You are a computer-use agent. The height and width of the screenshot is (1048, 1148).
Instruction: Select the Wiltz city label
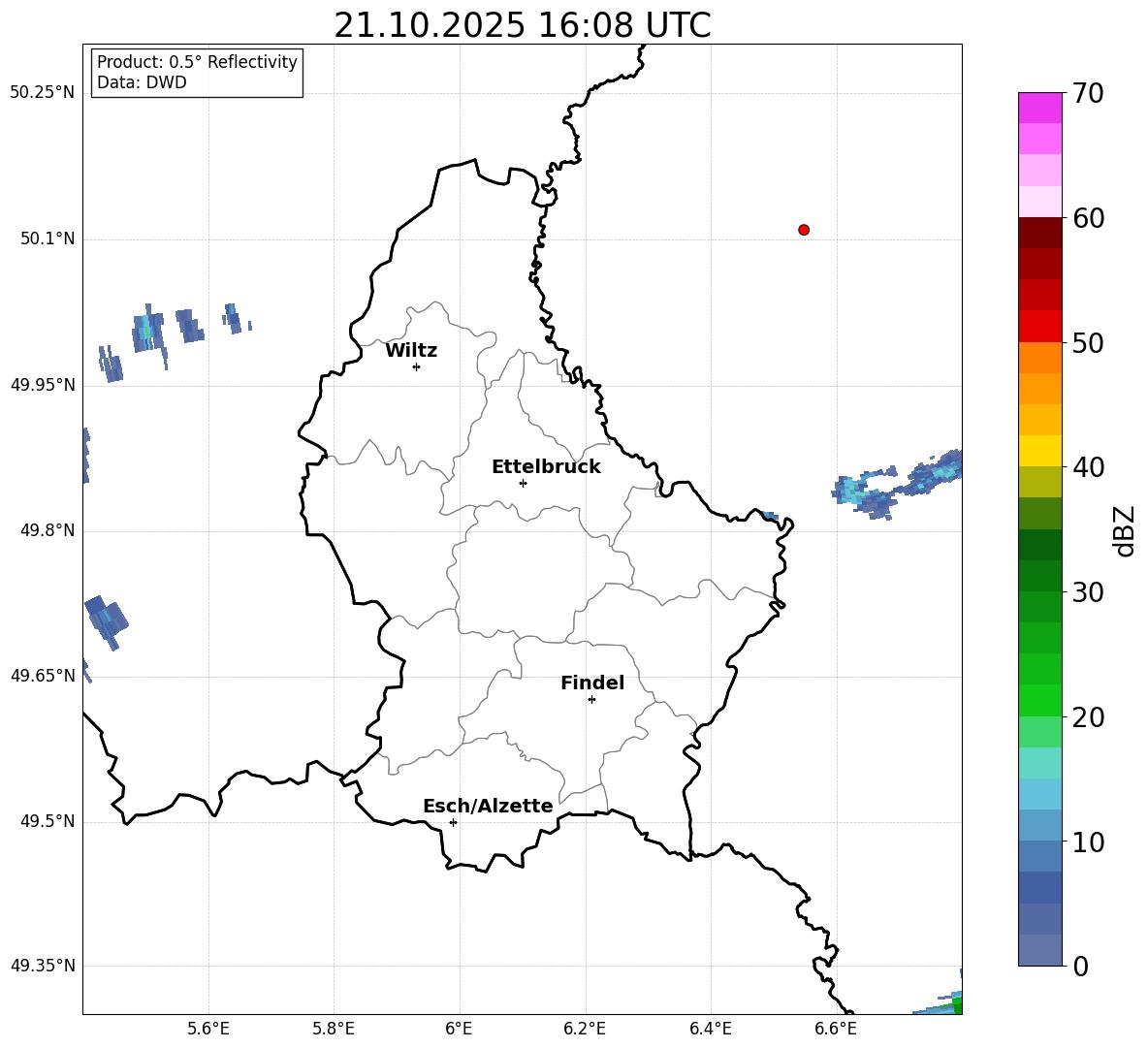coord(411,351)
